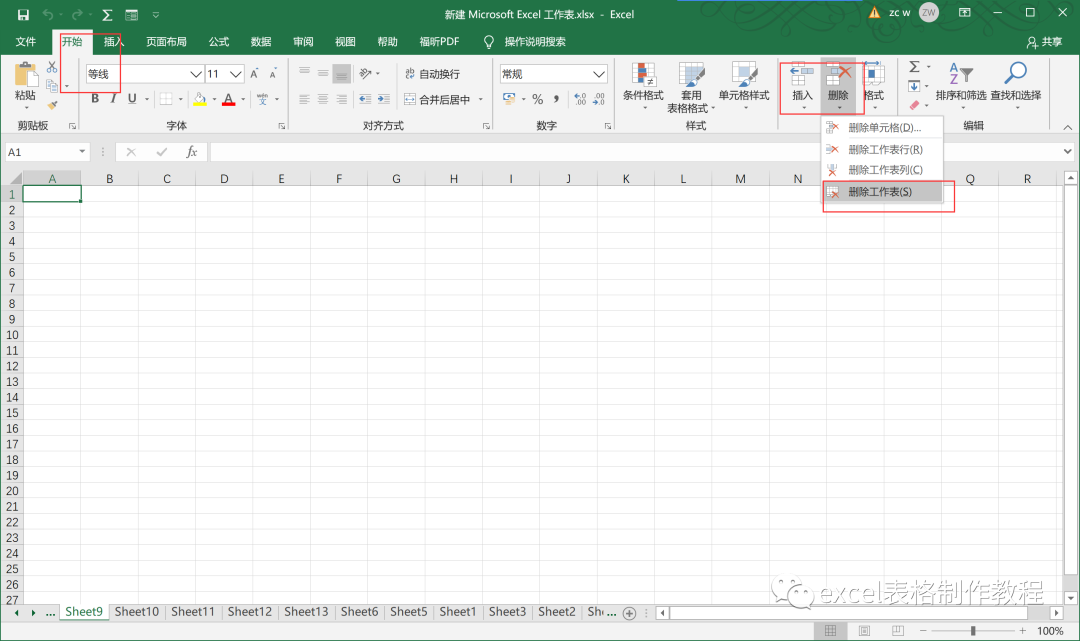The height and width of the screenshot is (641, 1080).
Task: Click the Format Painter brush icon
Action: click(x=52, y=105)
